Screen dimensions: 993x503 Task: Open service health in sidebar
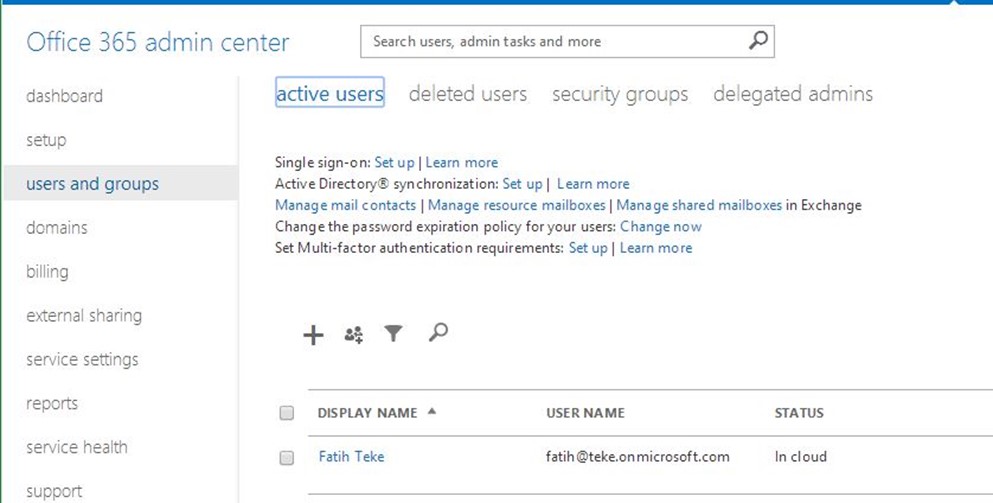[x=77, y=447]
